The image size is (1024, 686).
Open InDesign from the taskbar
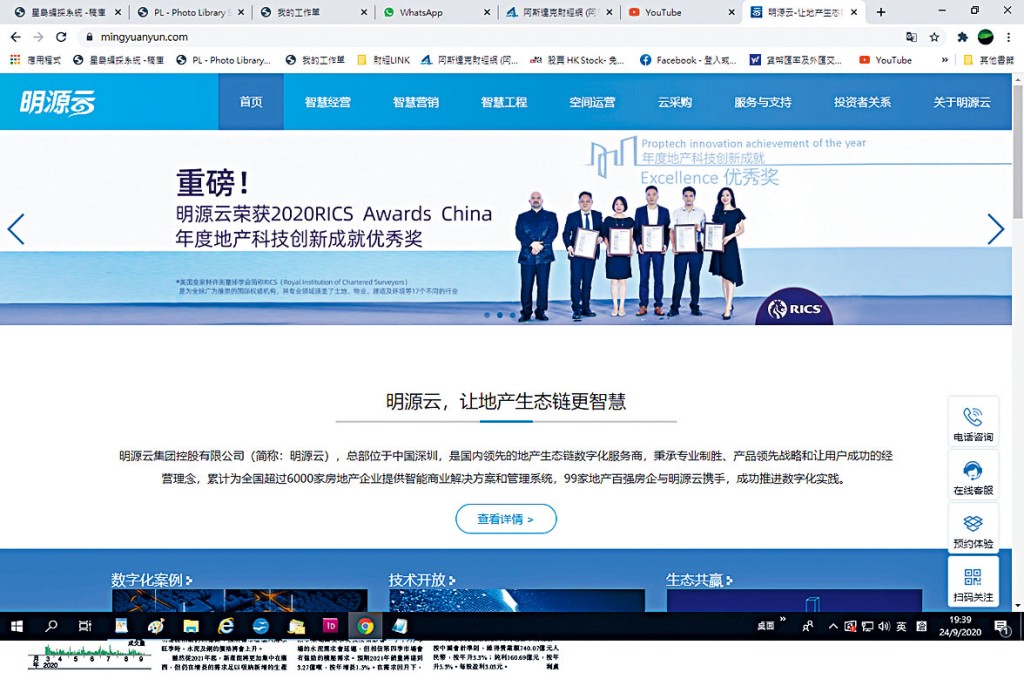[330, 626]
